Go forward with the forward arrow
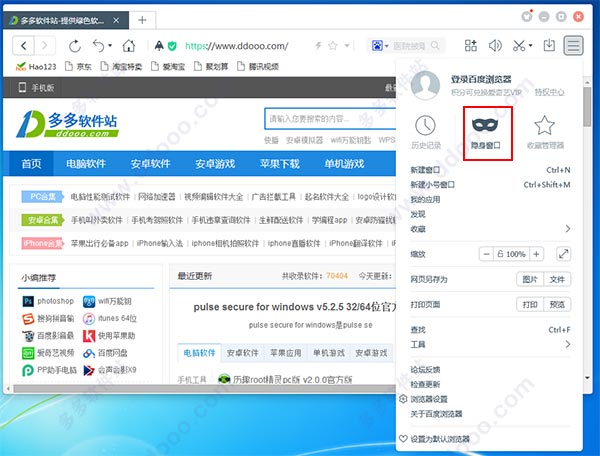This screenshot has width=600, height=456. click(45, 46)
